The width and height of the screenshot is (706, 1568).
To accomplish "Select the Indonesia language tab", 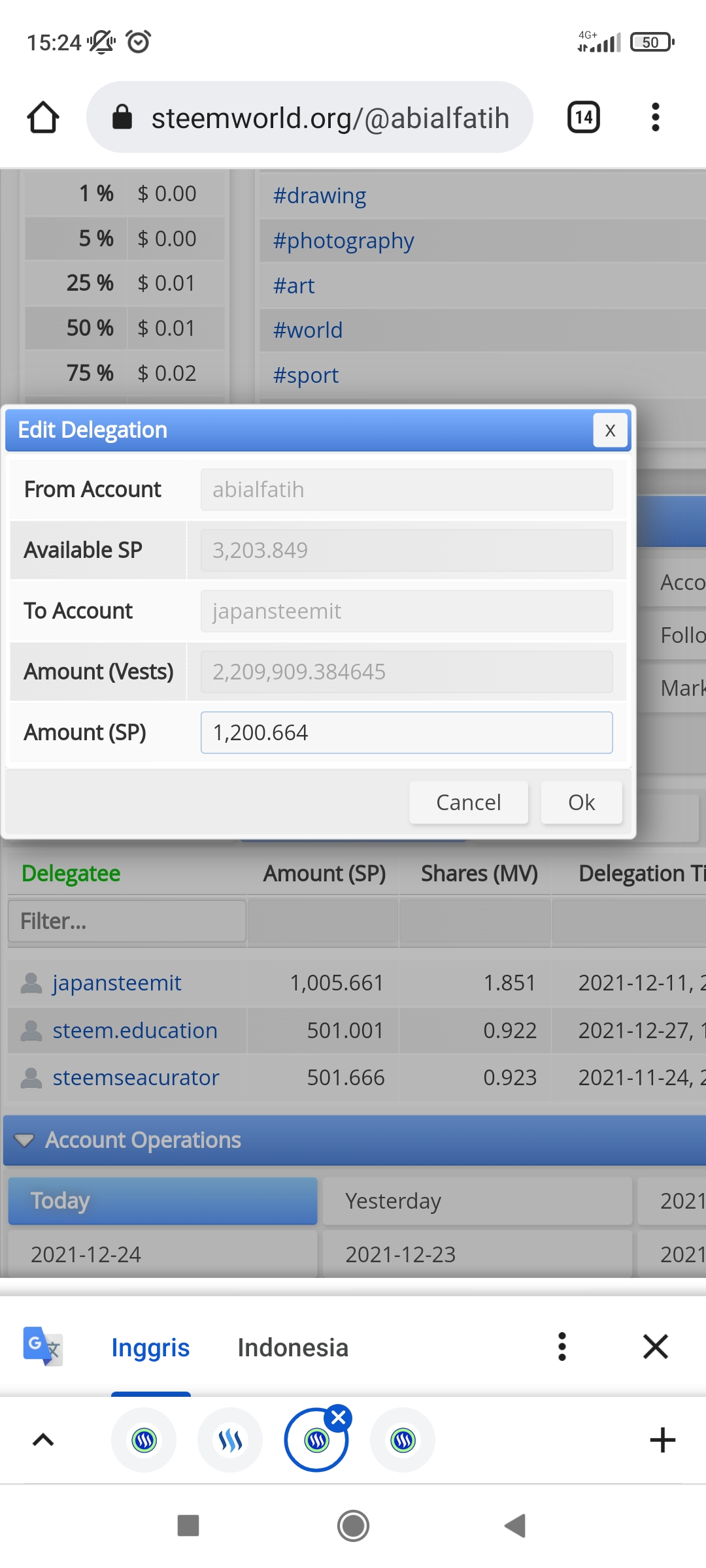I will (x=293, y=1347).
